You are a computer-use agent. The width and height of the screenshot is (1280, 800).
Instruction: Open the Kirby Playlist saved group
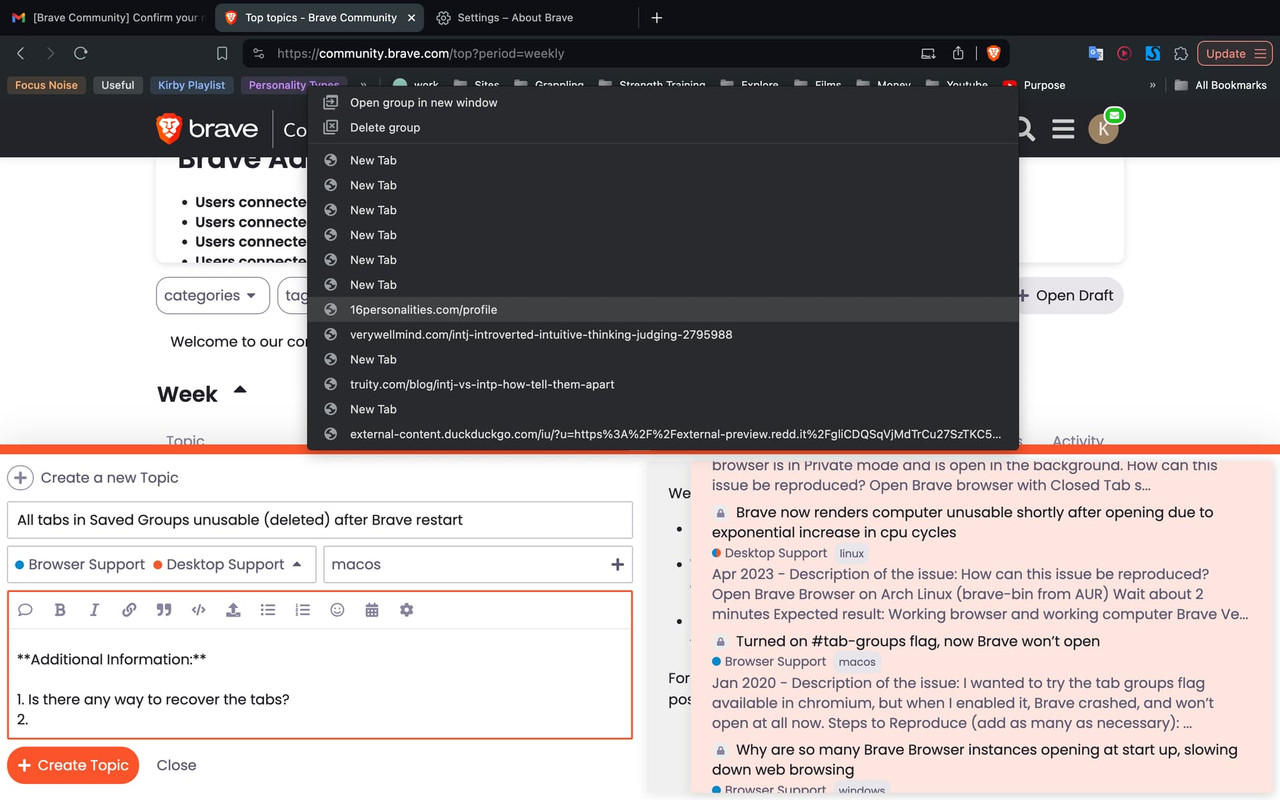(x=191, y=85)
